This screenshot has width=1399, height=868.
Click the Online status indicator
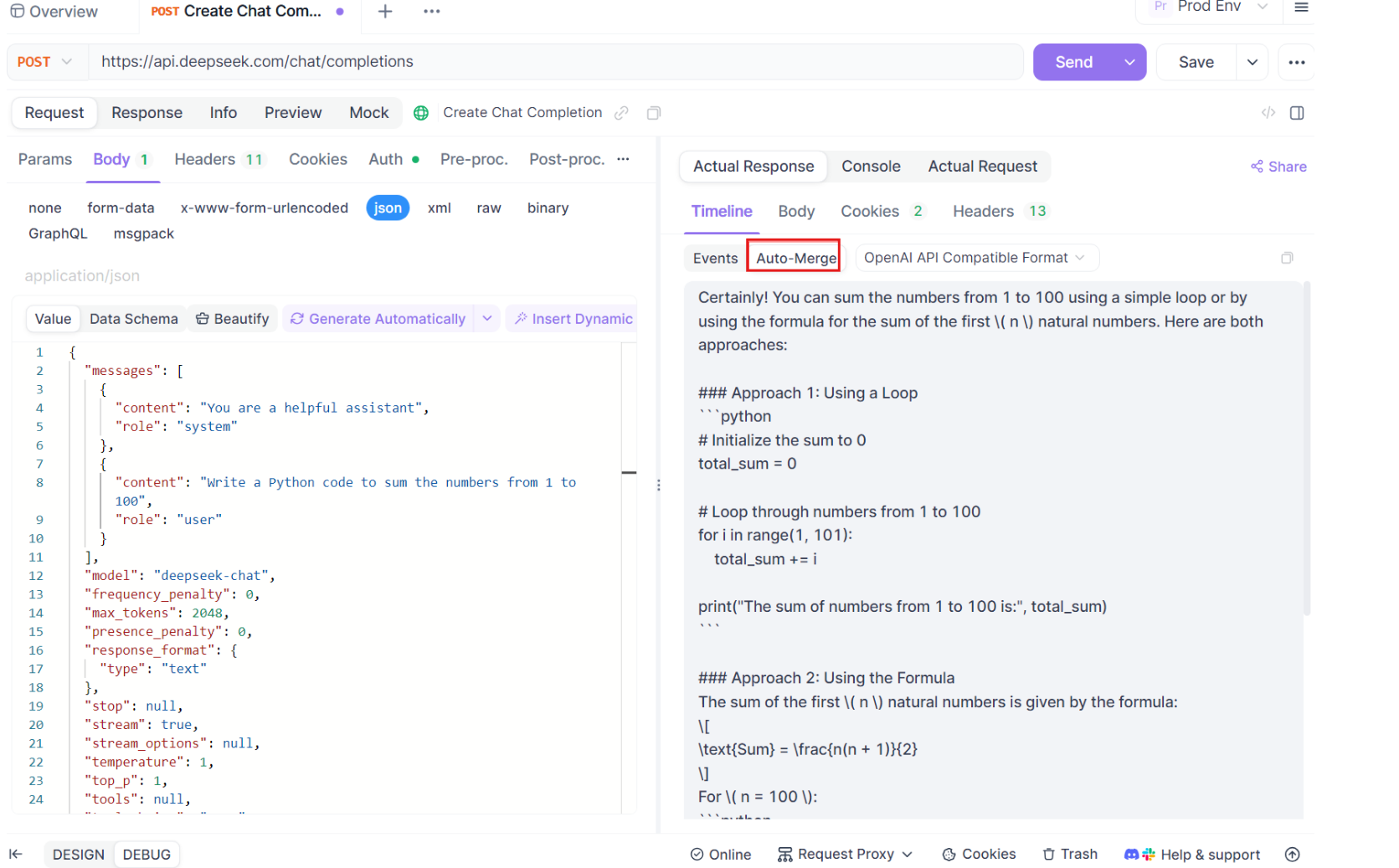[x=721, y=855]
